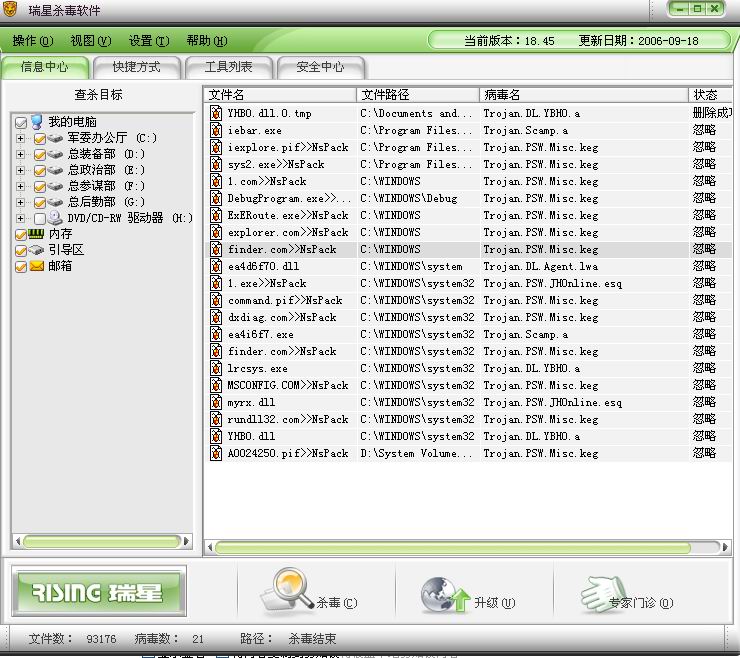Toggle checkbox for 总政治部 (E:)
740x658 pixels.
[x=40, y=170]
